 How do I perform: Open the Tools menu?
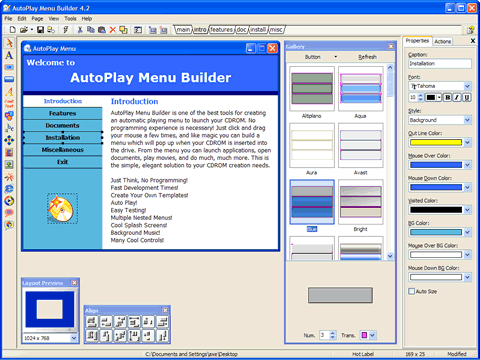(70, 19)
